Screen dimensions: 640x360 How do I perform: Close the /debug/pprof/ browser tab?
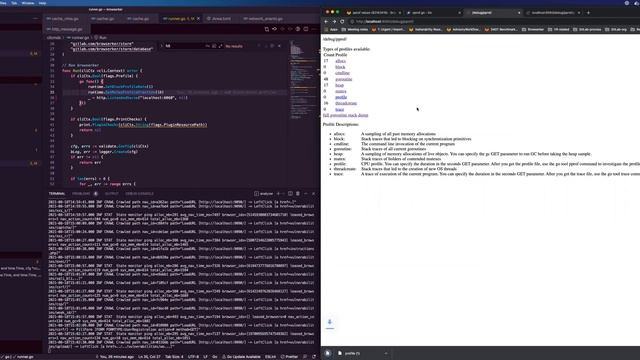click(x=519, y=13)
